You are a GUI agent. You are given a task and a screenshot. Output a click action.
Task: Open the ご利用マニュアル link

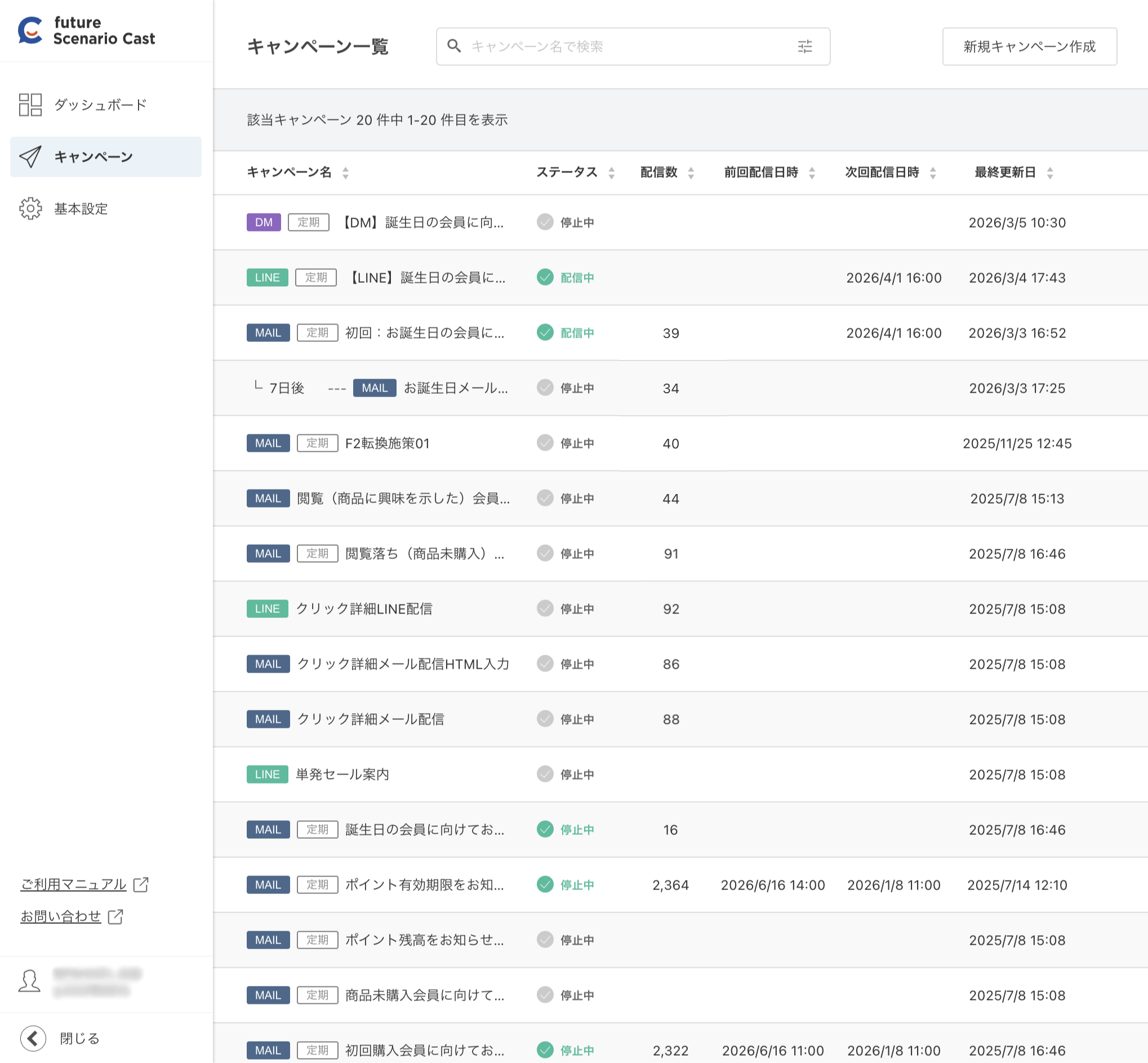point(74,884)
